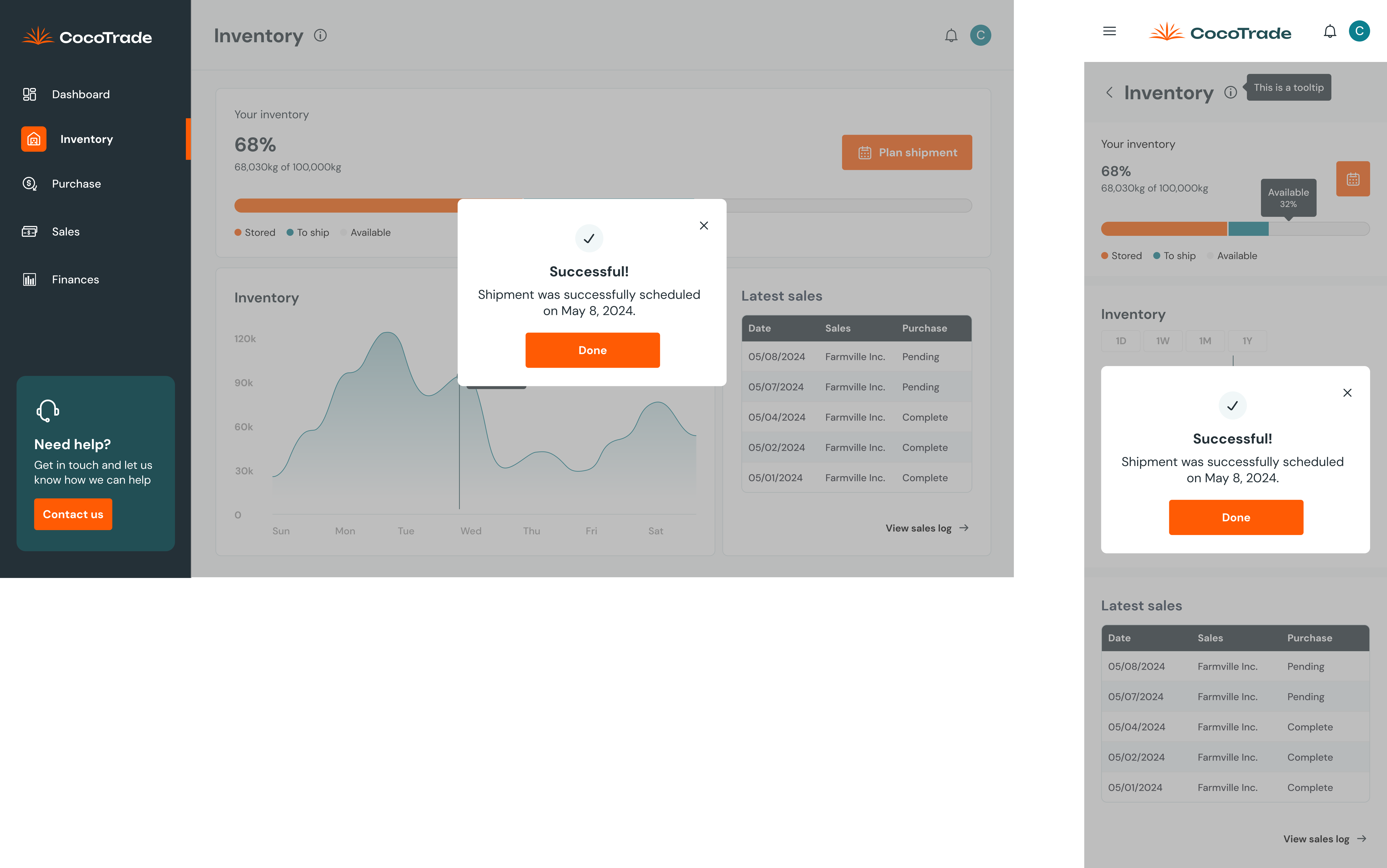The width and height of the screenshot is (1387, 868).
Task: Select 05/07/2024 row in mobile sales table
Action: pos(1235,696)
